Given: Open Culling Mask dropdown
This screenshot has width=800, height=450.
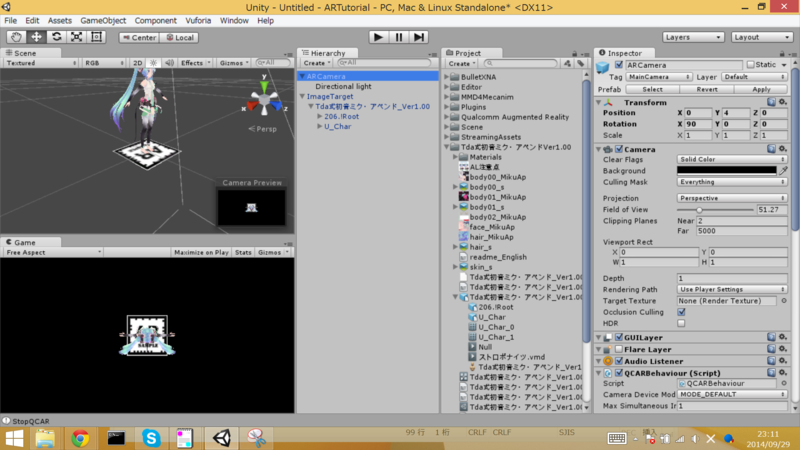Looking at the screenshot, I should [732, 182].
